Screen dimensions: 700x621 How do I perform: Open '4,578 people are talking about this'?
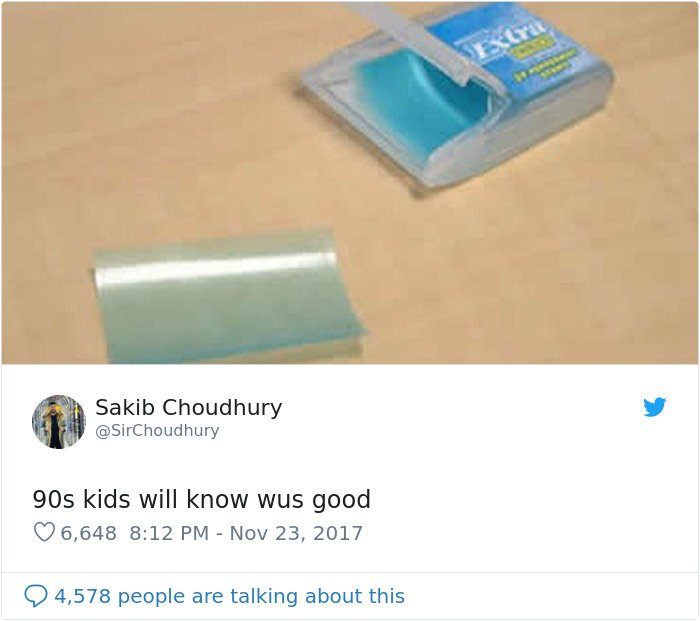[229, 596]
